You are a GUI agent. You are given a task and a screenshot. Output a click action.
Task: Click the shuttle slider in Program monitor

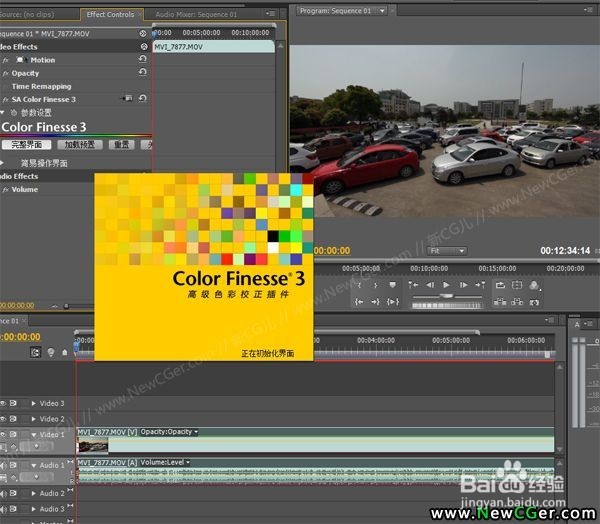pyautogui.click(x=447, y=296)
